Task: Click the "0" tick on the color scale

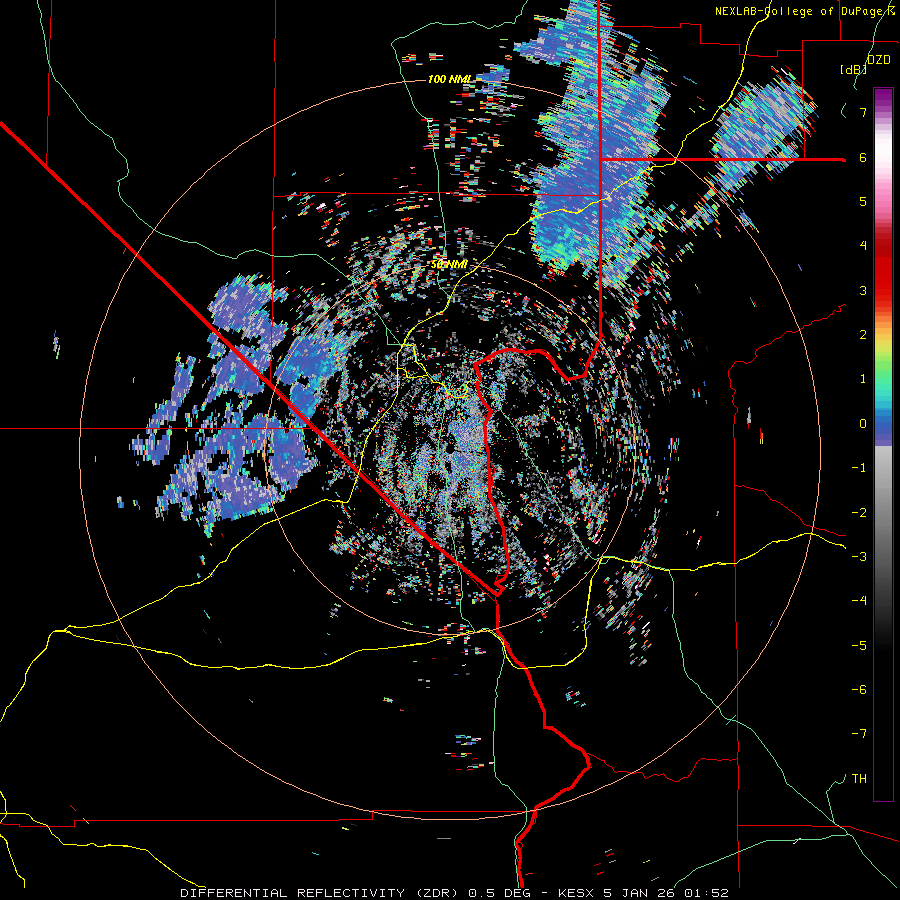Action: 863,424
